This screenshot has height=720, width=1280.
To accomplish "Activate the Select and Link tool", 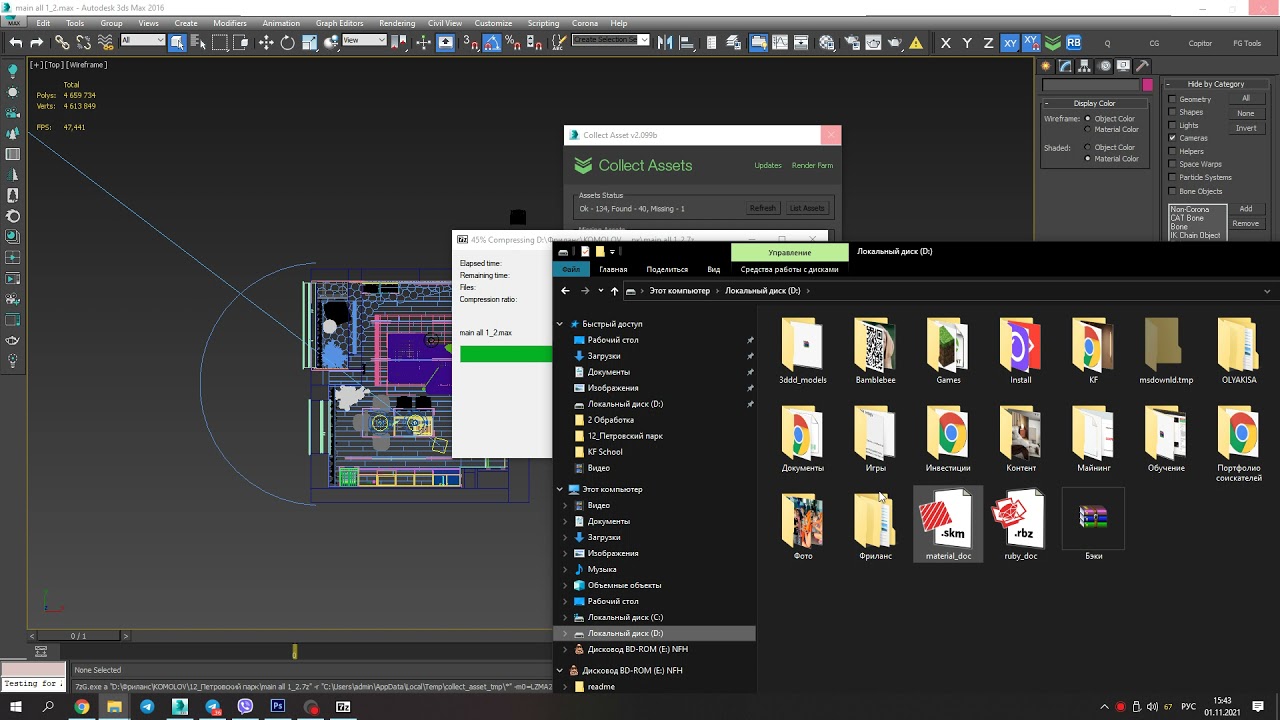I will click(62, 43).
